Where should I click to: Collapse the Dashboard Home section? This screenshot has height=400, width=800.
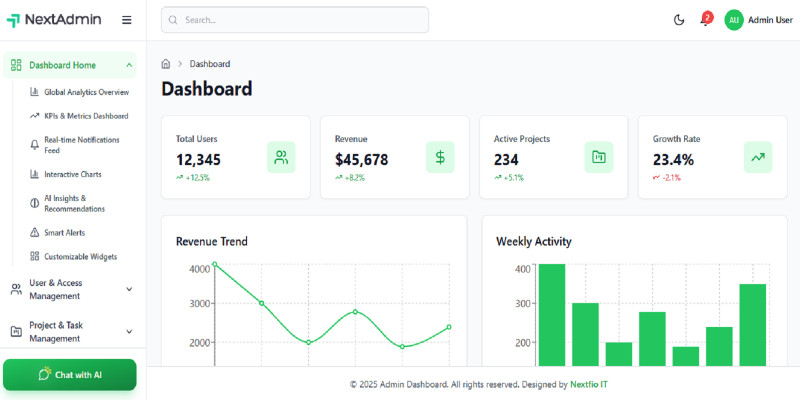point(129,66)
